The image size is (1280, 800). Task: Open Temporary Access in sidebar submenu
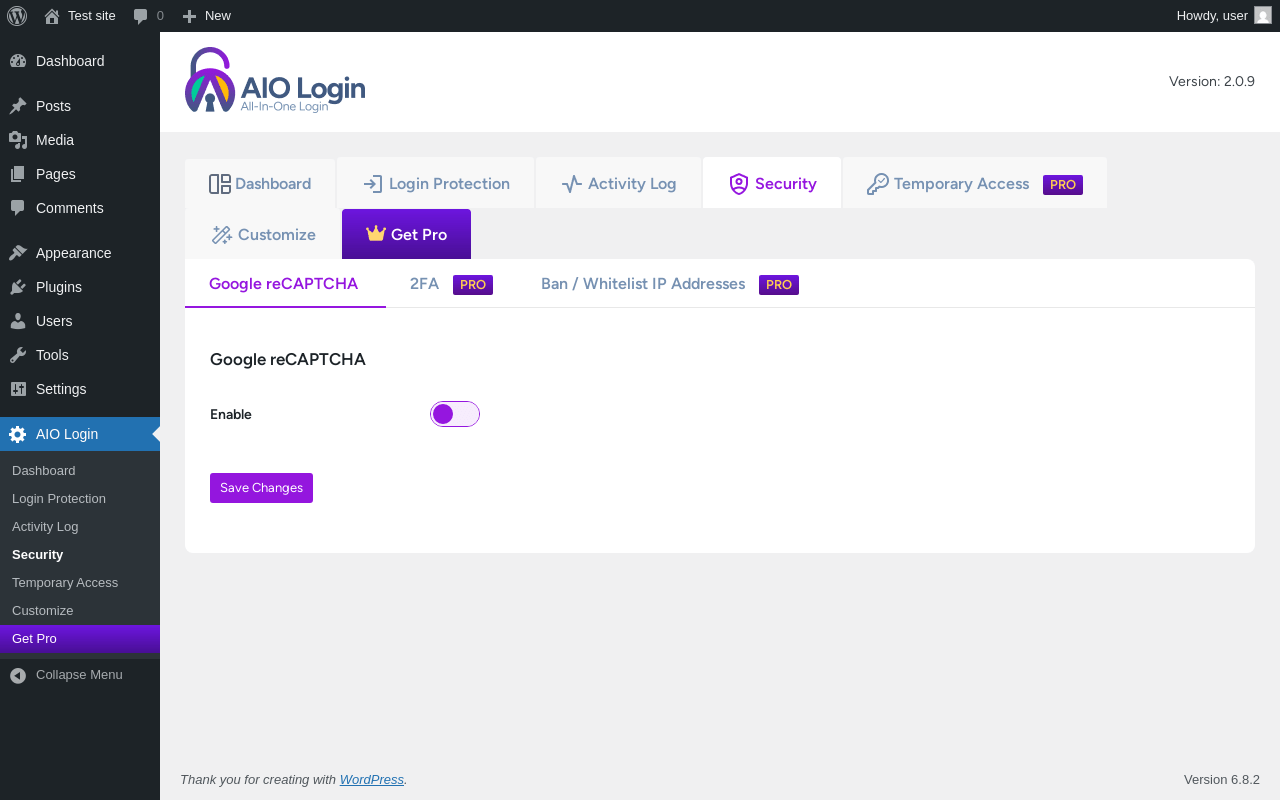tap(80, 582)
